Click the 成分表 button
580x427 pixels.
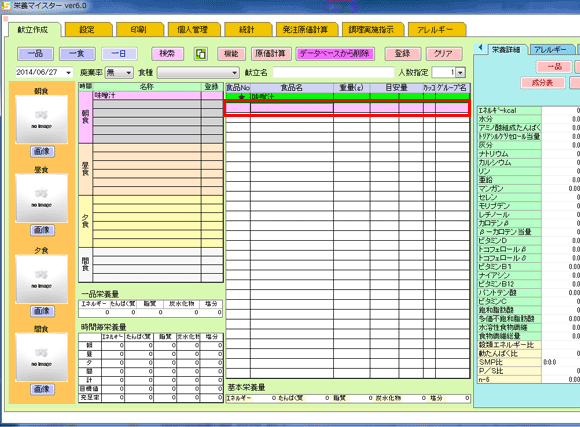[x=543, y=83]
